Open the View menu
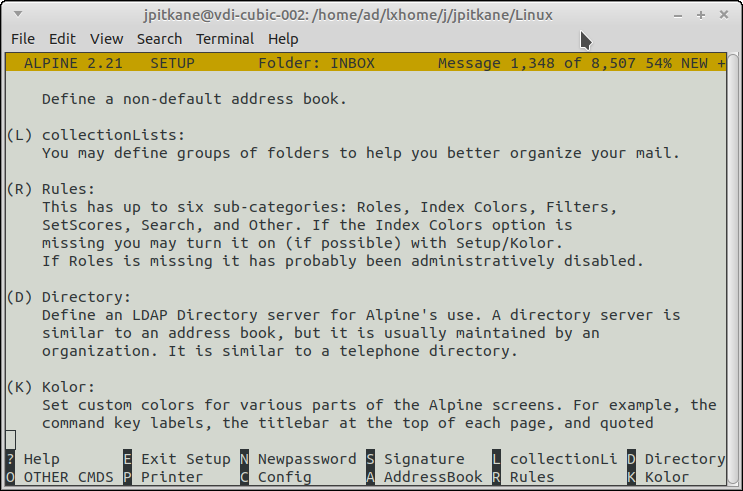 coord(107,39)
